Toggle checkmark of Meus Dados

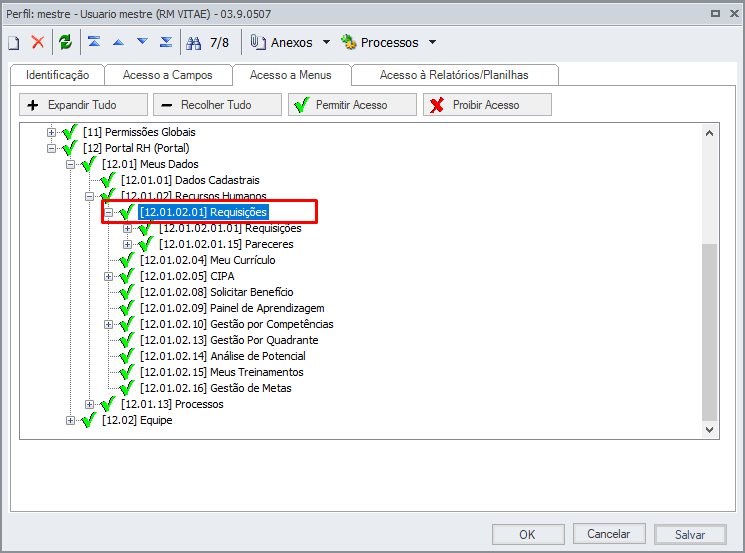[89, 164]
